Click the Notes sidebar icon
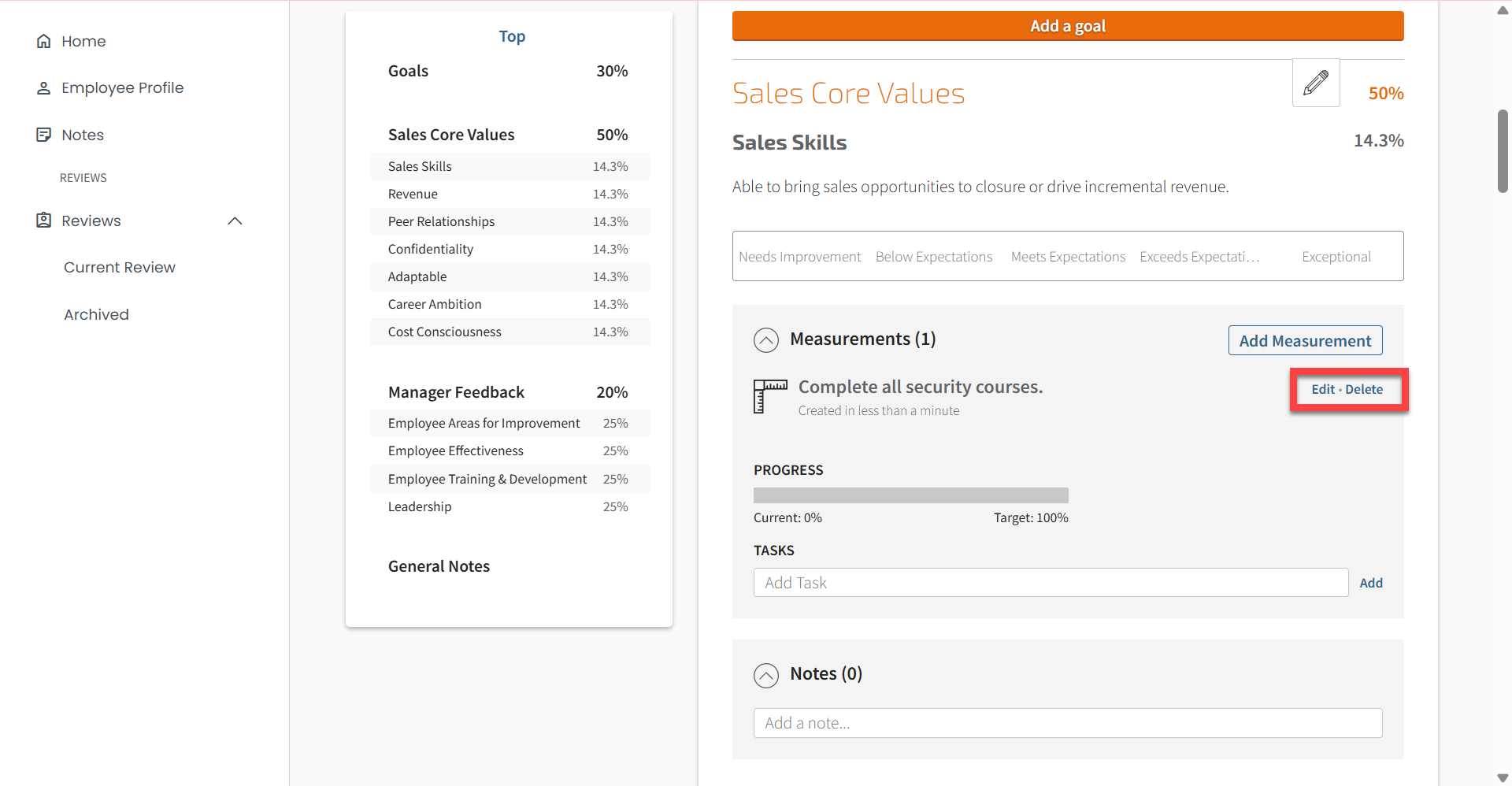Viewport: 1512px width, 786px height. click(x=44, y=135)
